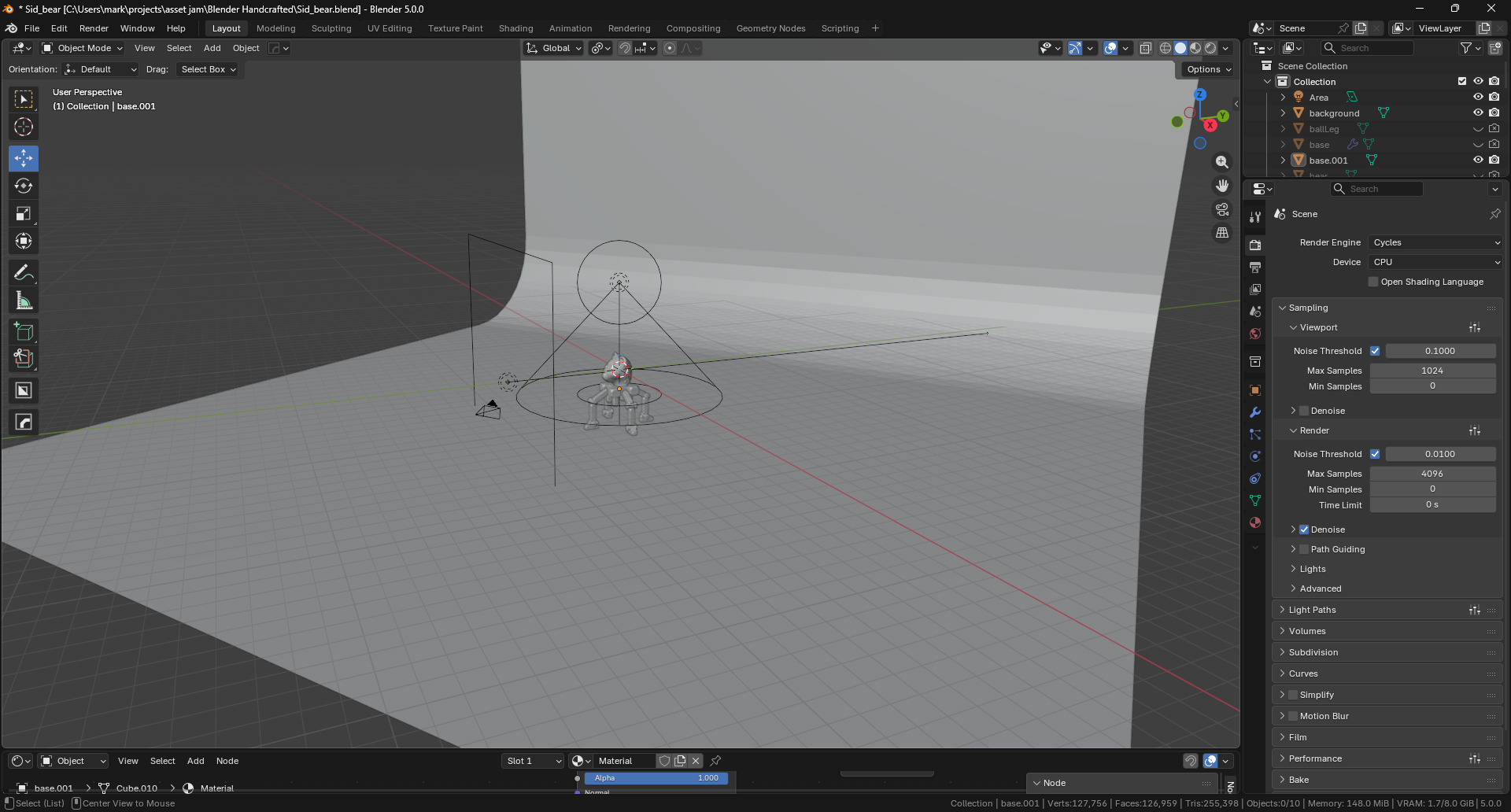Expand the Light Paths panel

(1312, 610)
